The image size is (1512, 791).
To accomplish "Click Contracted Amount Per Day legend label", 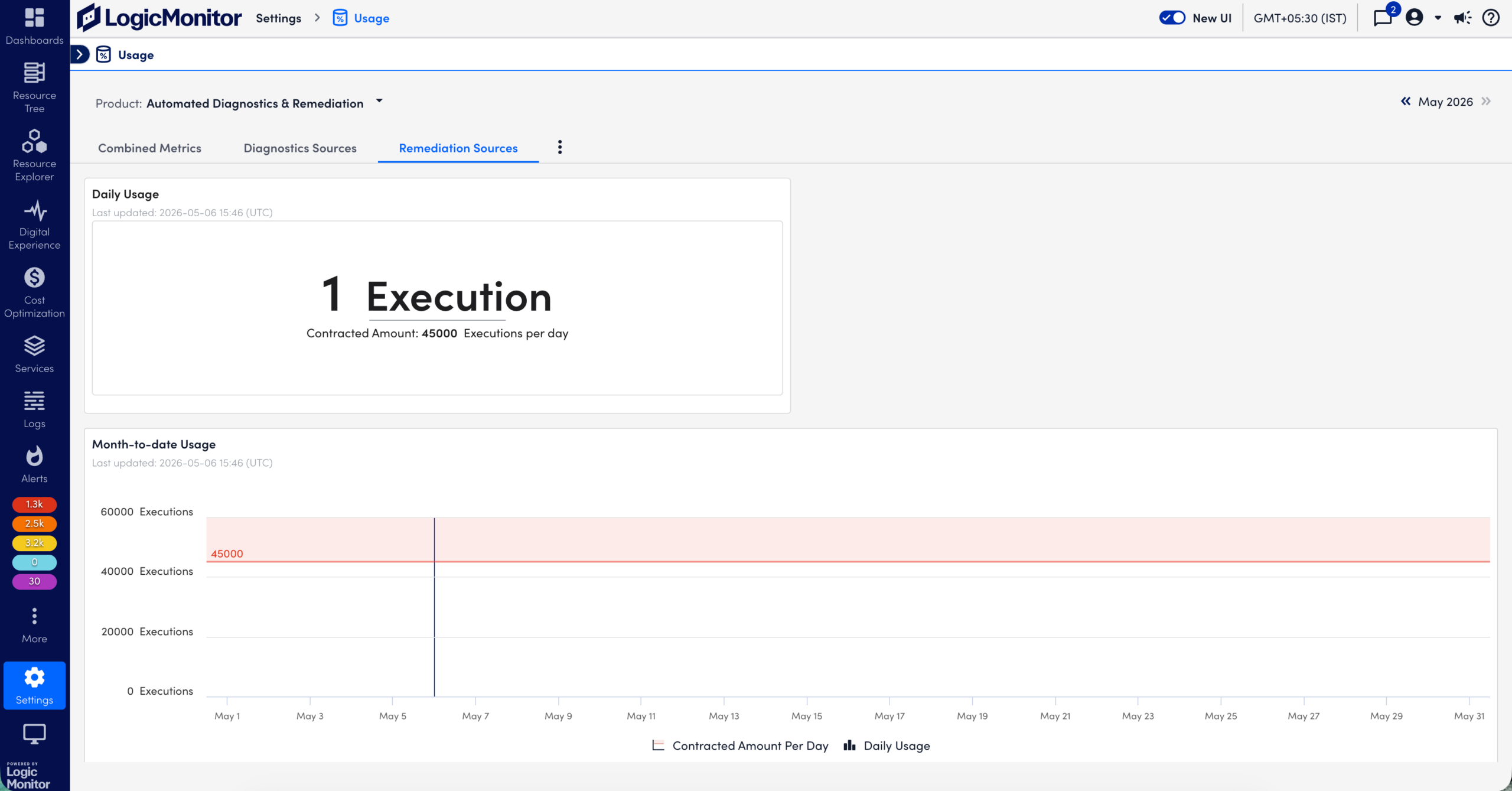I will tap(750, 746).
